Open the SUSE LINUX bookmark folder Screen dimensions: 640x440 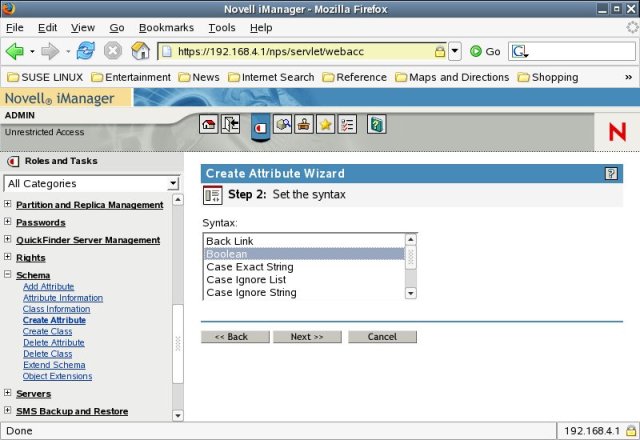(45, 77)
